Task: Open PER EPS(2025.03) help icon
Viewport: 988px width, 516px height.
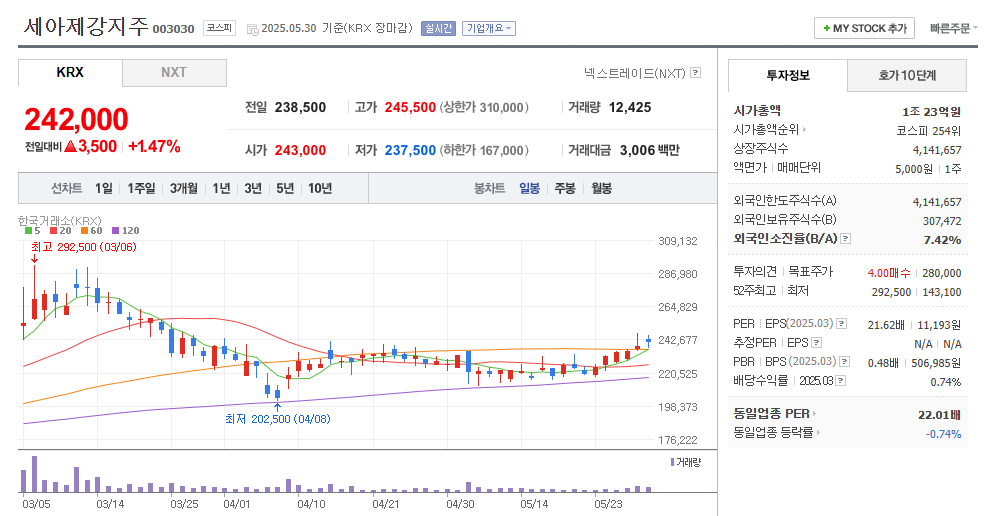Action: 841,324
